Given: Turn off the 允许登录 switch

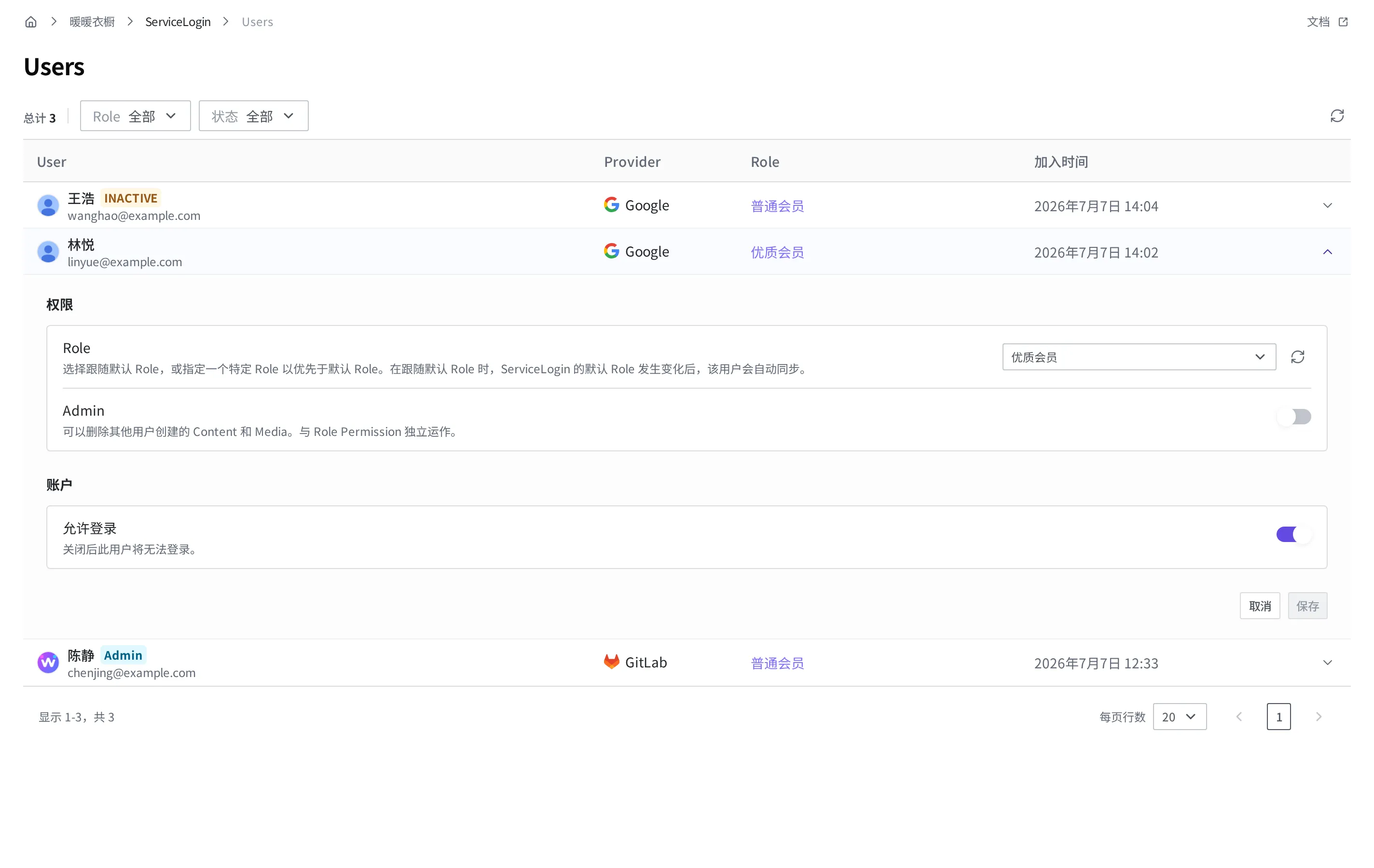Looking at the screenshot, I should (x=1293, y=534).
